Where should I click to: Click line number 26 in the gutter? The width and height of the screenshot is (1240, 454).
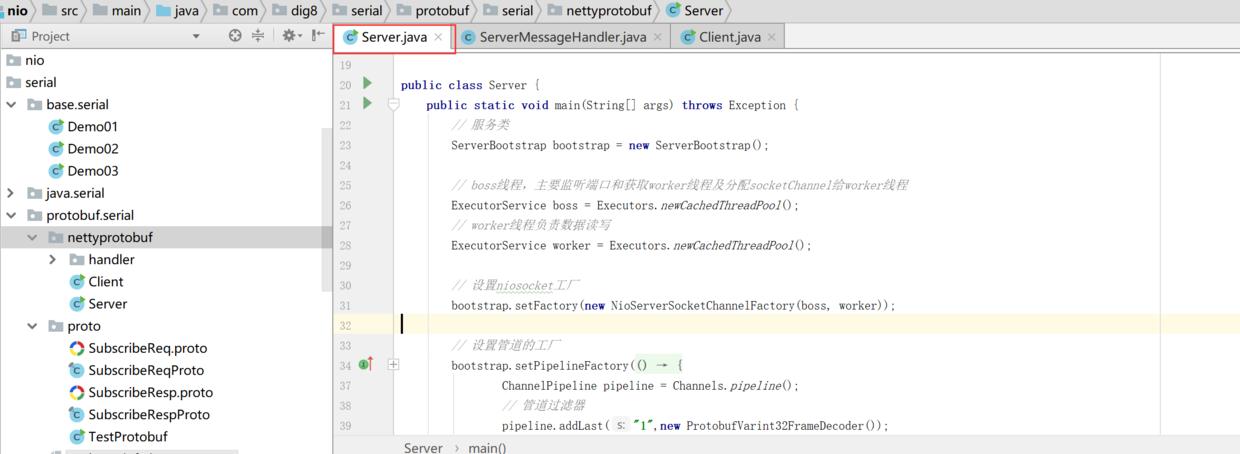(x=345, y=205)
